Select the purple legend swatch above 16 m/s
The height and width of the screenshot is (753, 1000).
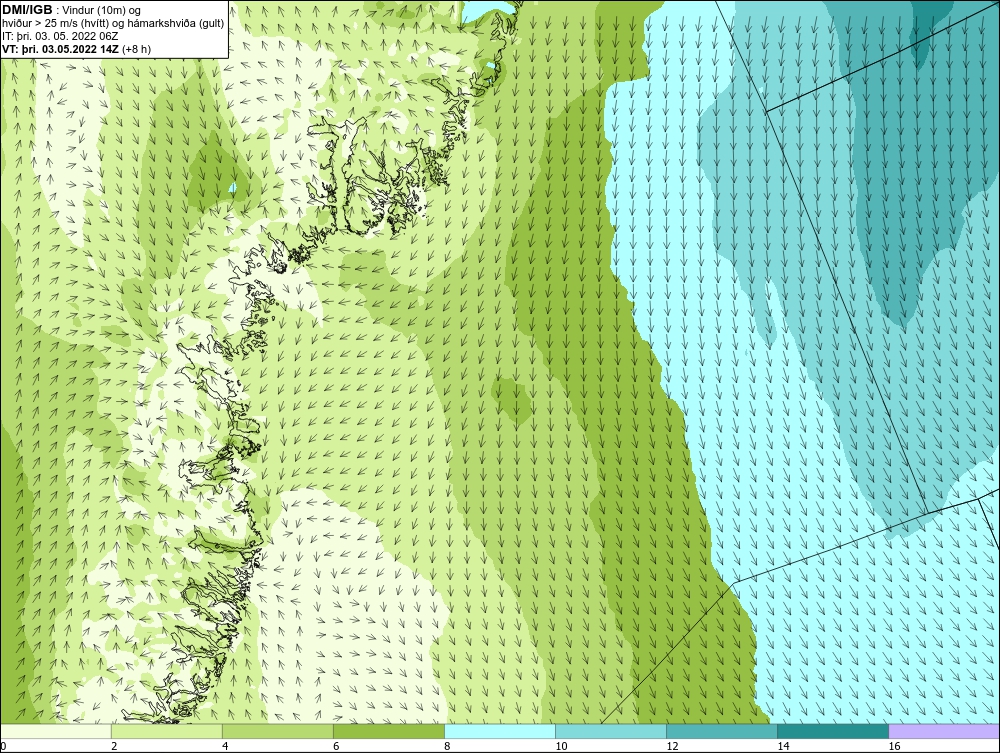click(x=945, y=731)
